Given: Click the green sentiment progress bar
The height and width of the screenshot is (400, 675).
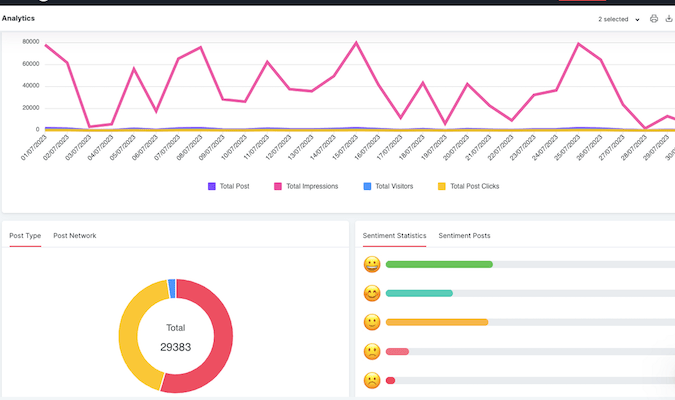Looking at the screenshot, I should (439, 264).
